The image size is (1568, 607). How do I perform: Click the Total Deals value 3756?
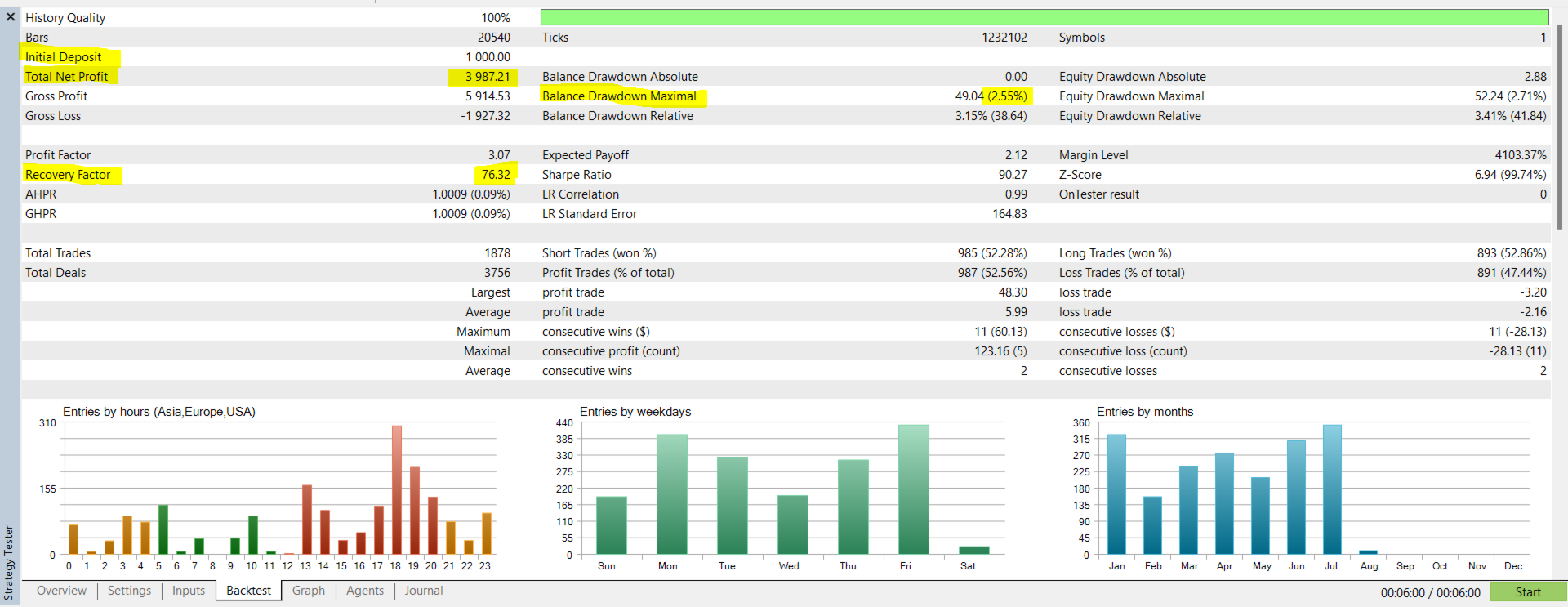pos(497,273)
